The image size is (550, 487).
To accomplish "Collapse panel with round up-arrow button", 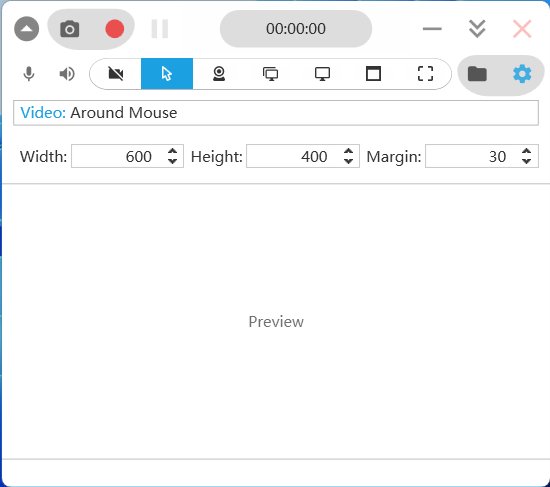I will (27, 29).
